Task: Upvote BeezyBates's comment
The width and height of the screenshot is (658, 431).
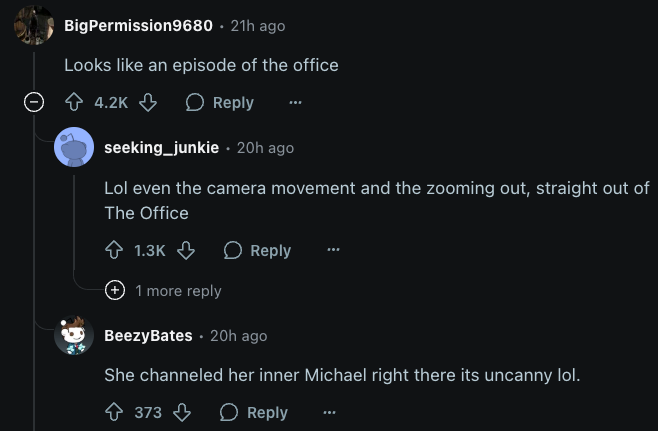Action: click(x=114, y=412)
